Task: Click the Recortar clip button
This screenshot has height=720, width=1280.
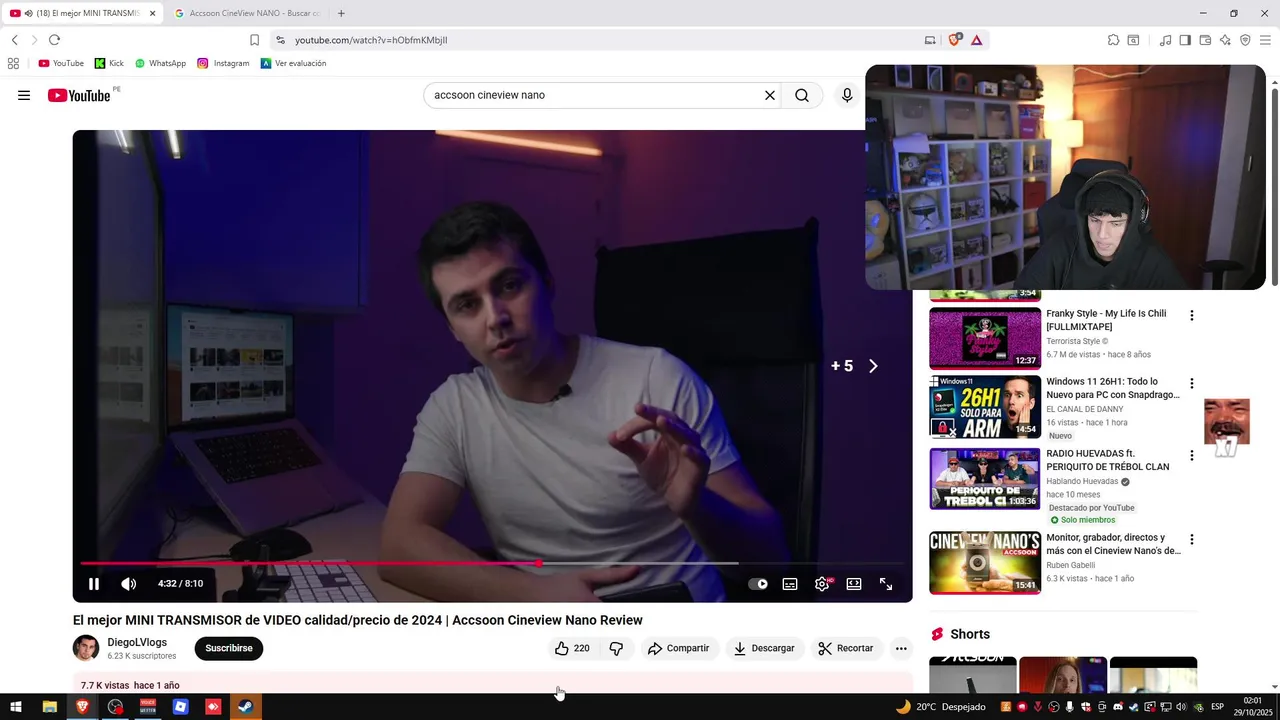Action: click(x=845, y=648)
